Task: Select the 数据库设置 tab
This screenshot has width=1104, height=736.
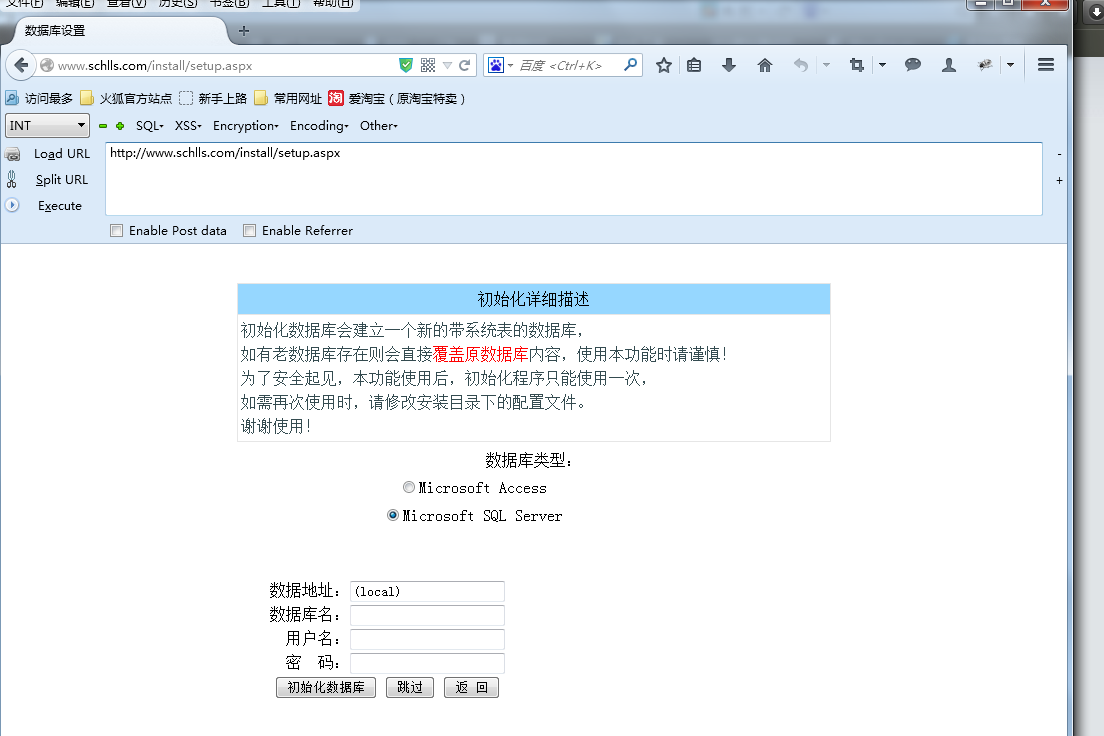Action: [118, 31]
